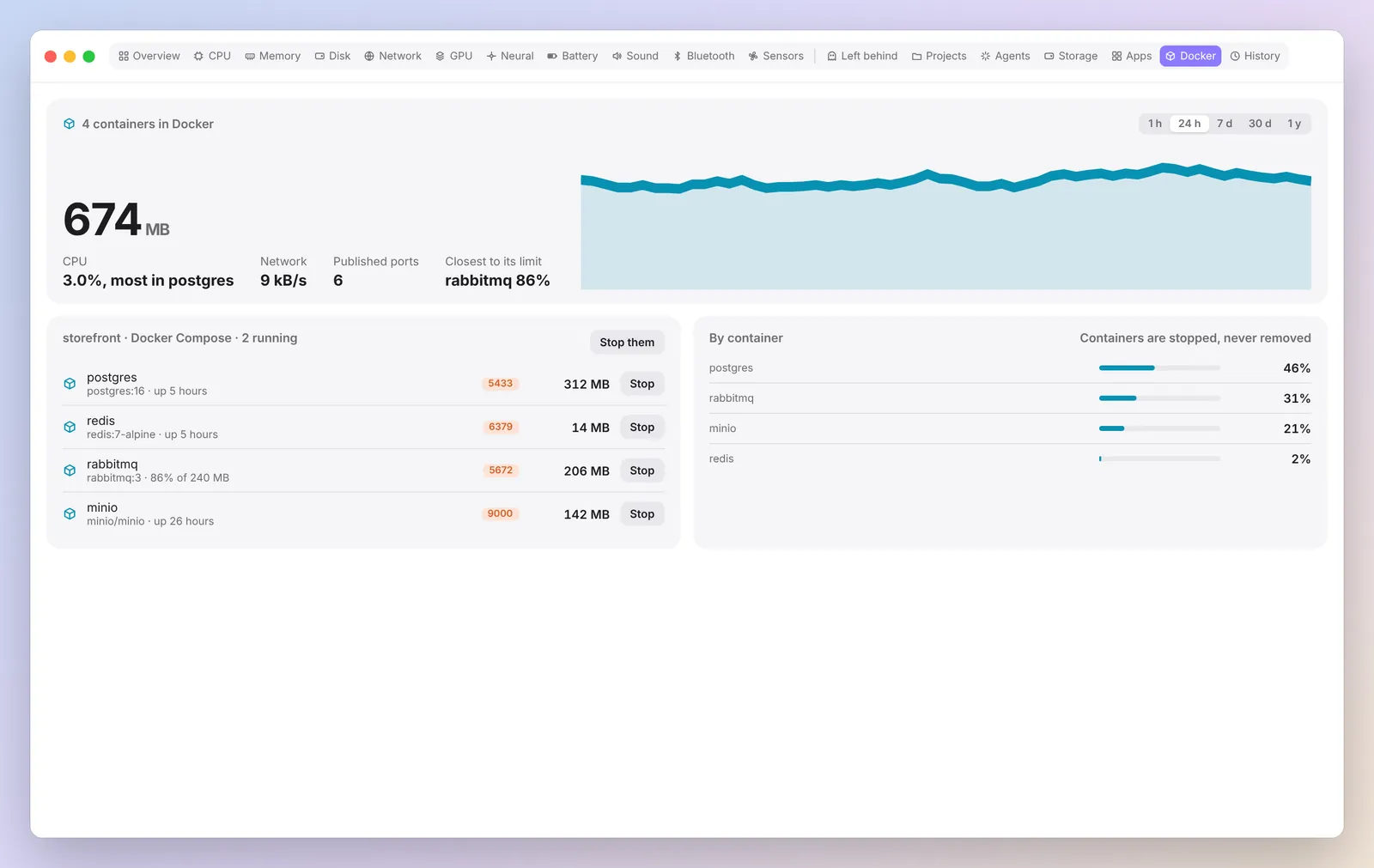
Task: Click the redis container cube icon
Action: 70,427
